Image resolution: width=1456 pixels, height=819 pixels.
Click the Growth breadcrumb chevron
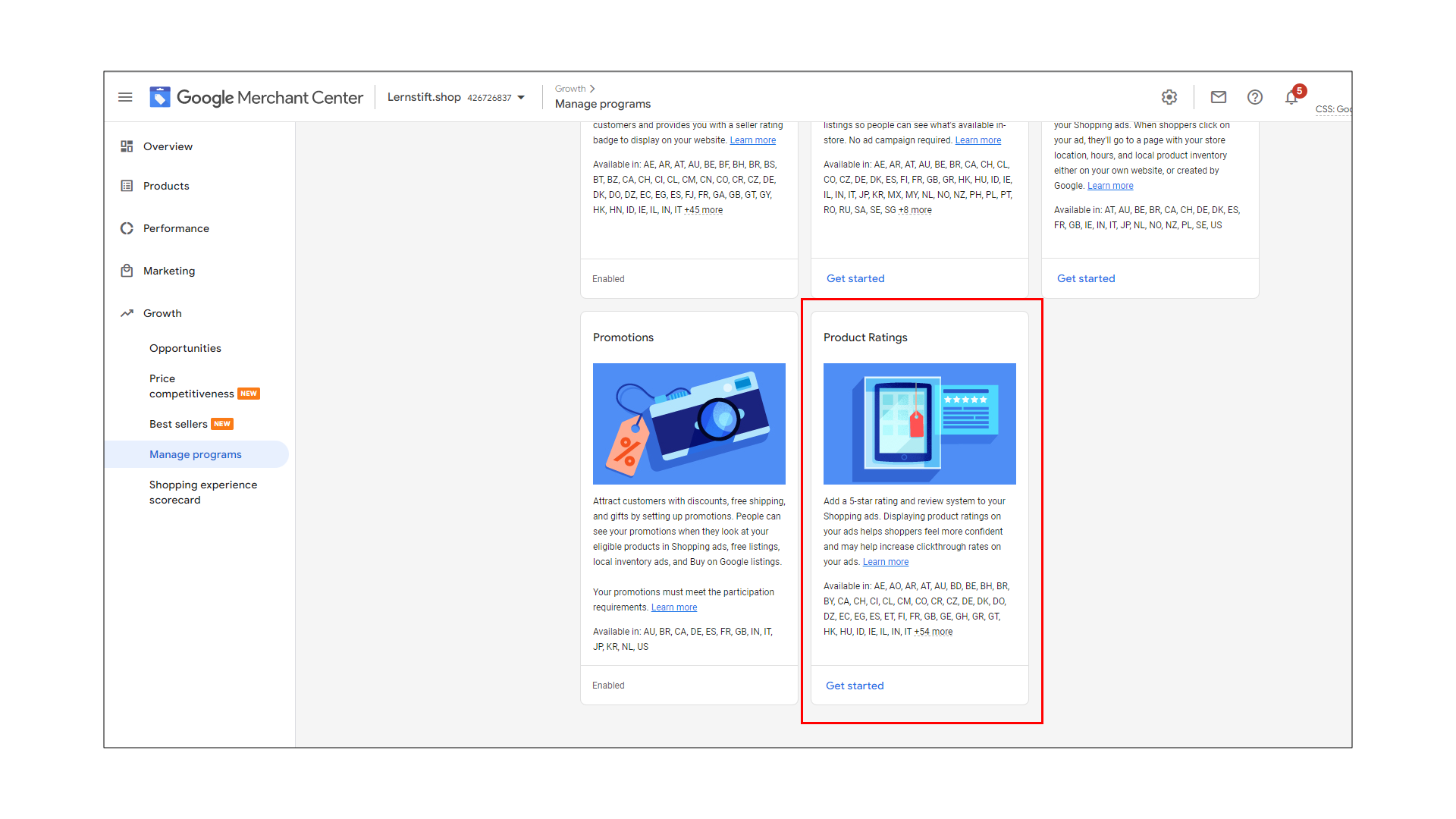592,89
